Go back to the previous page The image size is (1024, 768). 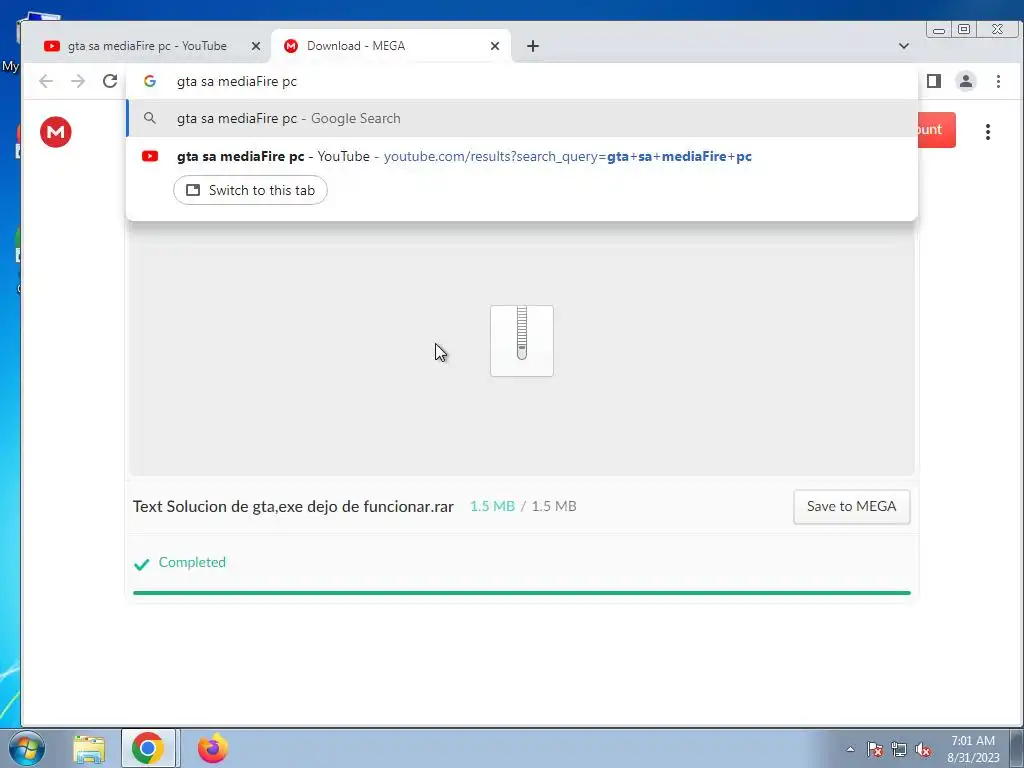(46, 81)
